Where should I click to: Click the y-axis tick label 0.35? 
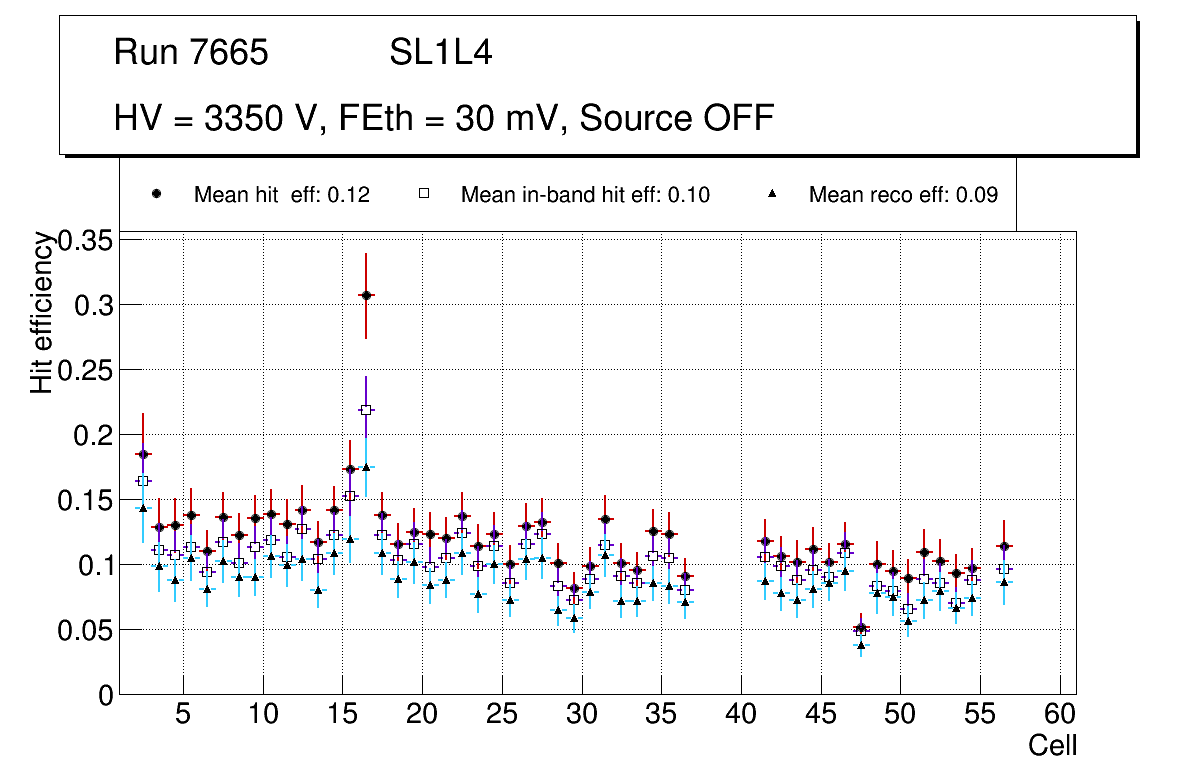tap(88, 240)
